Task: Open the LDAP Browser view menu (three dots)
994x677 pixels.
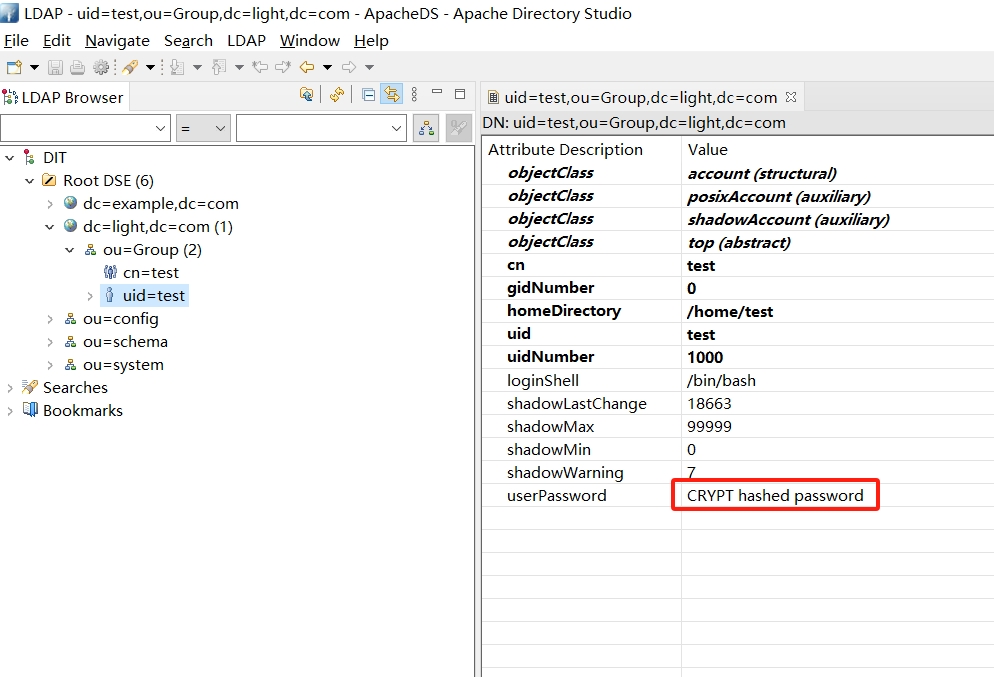Action: point(414,94)
